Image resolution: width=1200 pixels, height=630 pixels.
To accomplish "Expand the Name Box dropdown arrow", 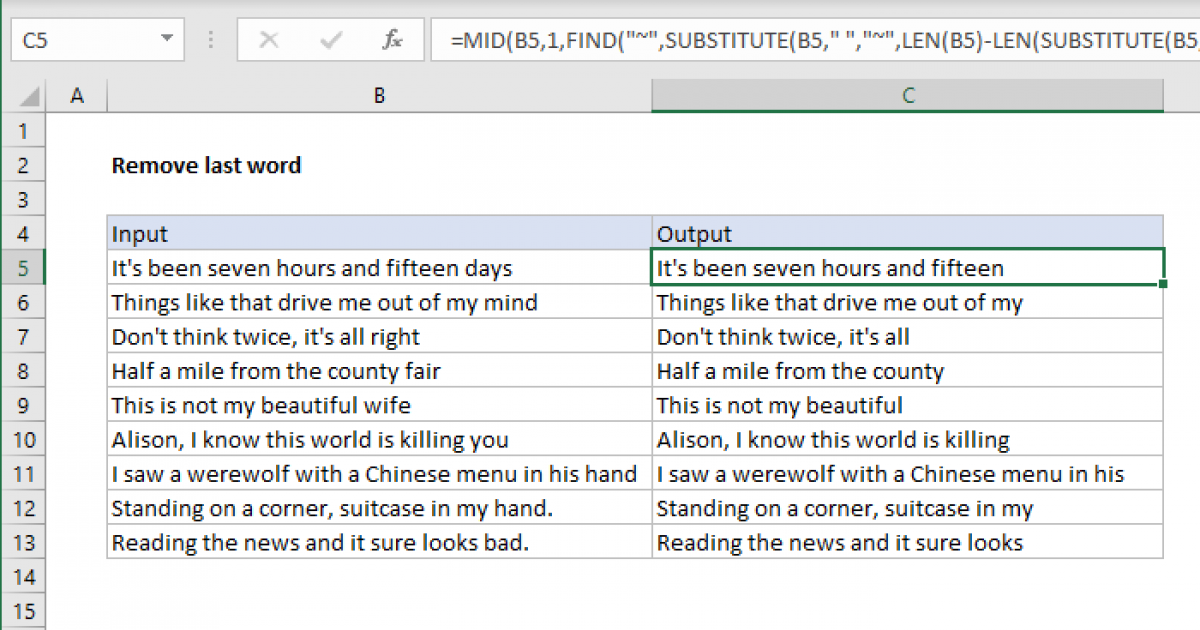I will [166, 41].
